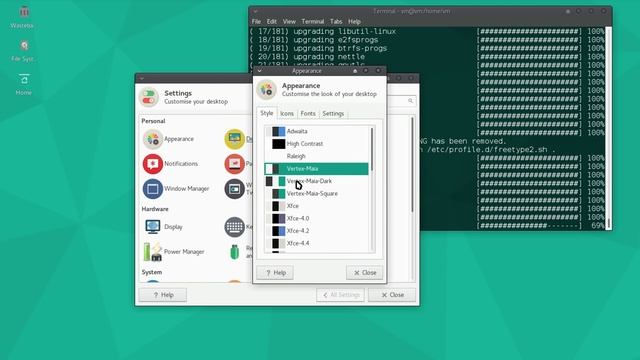Click Help button in Settings window
640x360 pixels.
coord(162,295)
